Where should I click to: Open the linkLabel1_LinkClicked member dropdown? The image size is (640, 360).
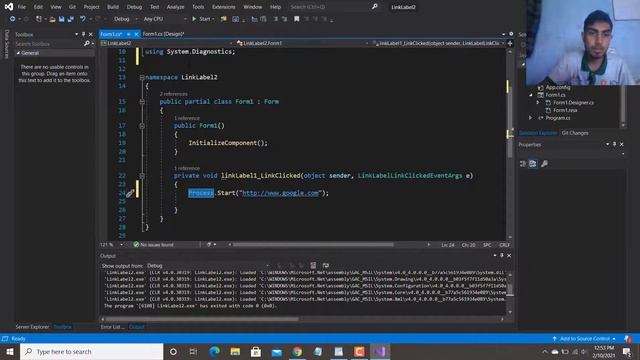(438, 43)
